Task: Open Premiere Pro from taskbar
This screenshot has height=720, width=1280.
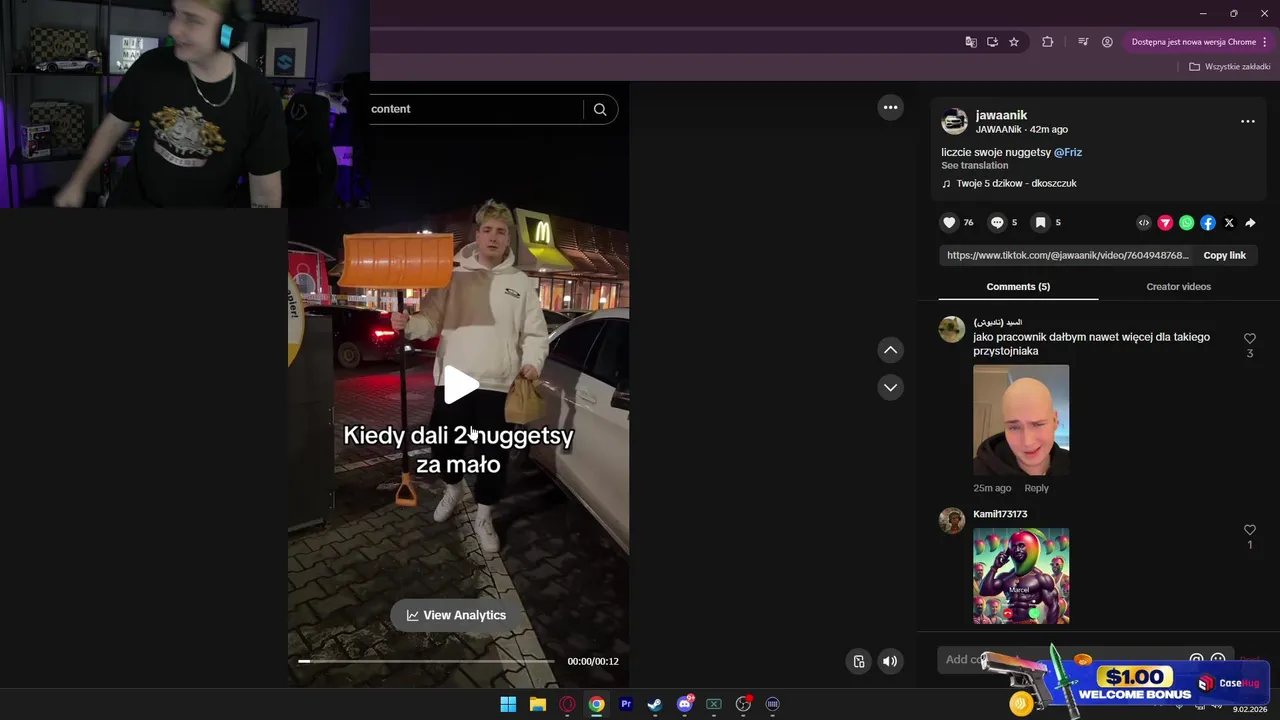Action: [626, 704]
